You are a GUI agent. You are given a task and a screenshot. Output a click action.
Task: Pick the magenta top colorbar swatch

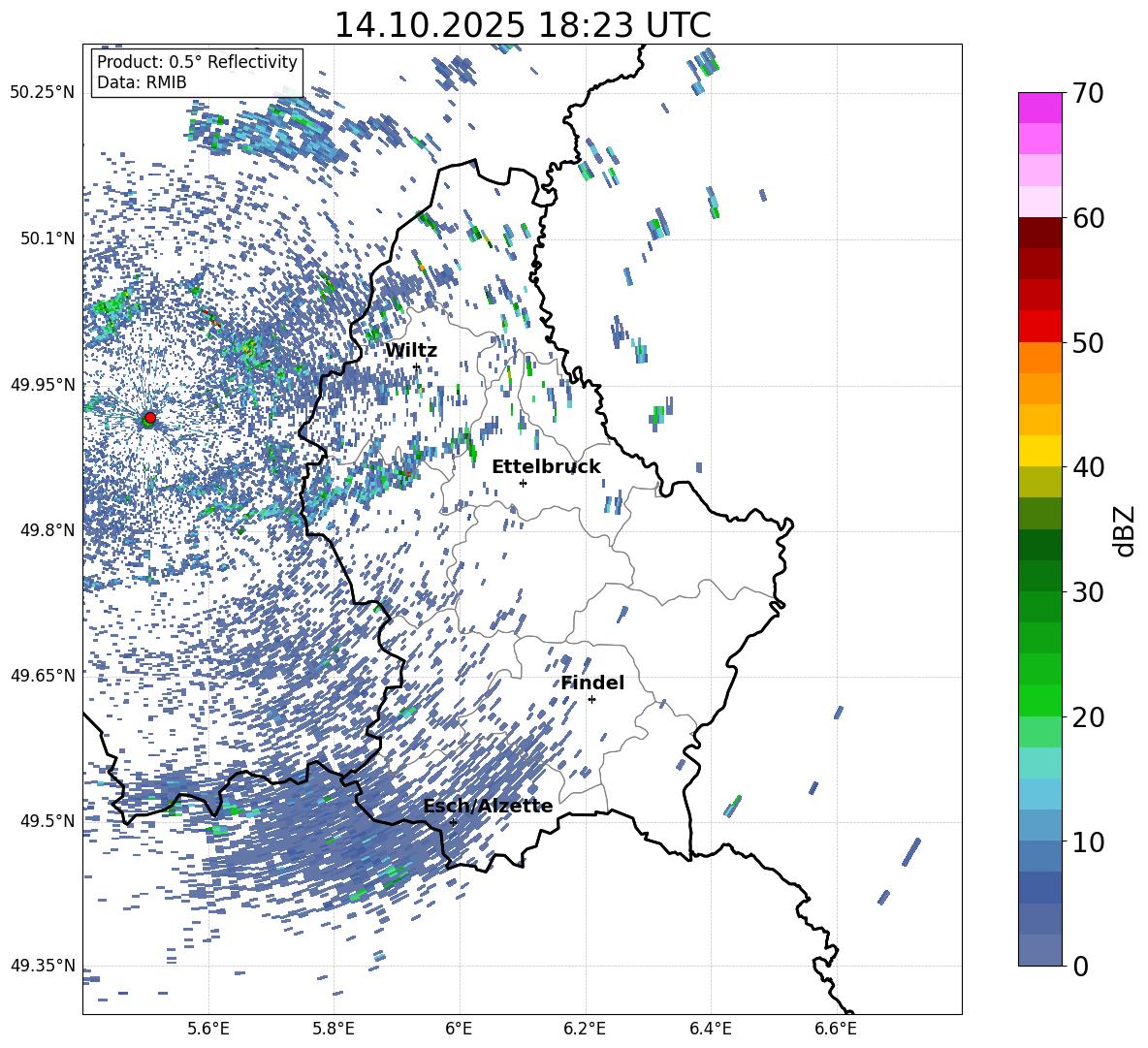1040,108
